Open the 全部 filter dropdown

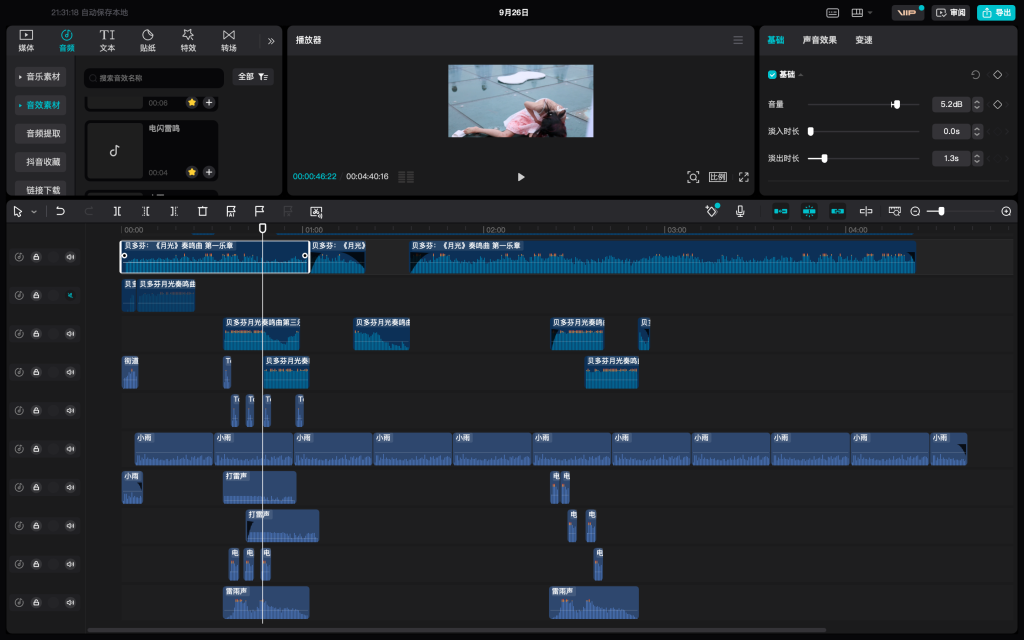point(253,77)
